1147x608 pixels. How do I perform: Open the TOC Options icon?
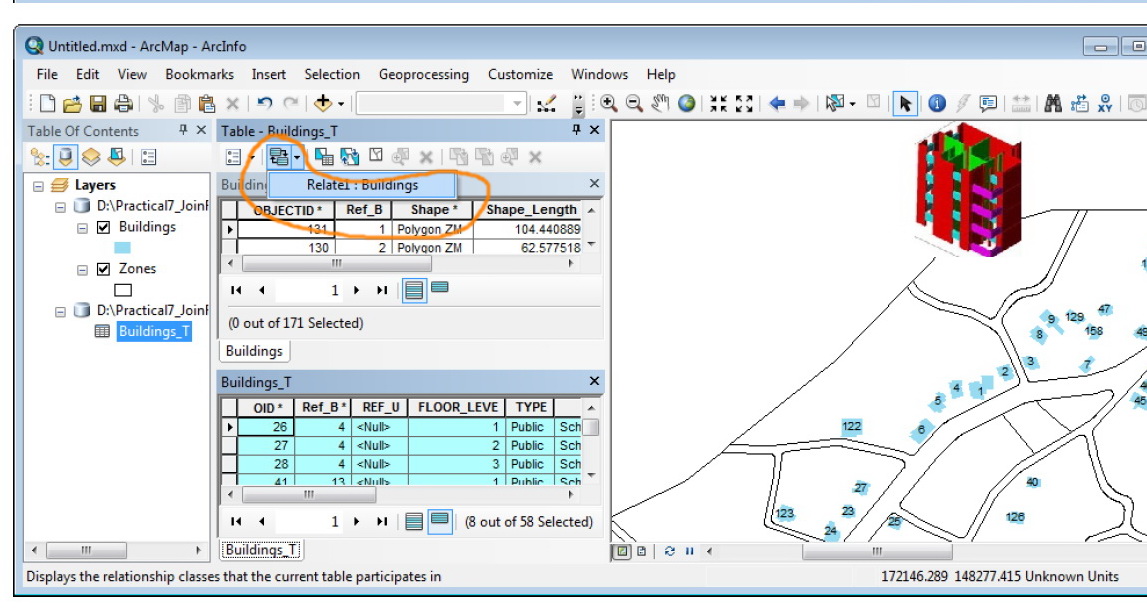[148, 157]
